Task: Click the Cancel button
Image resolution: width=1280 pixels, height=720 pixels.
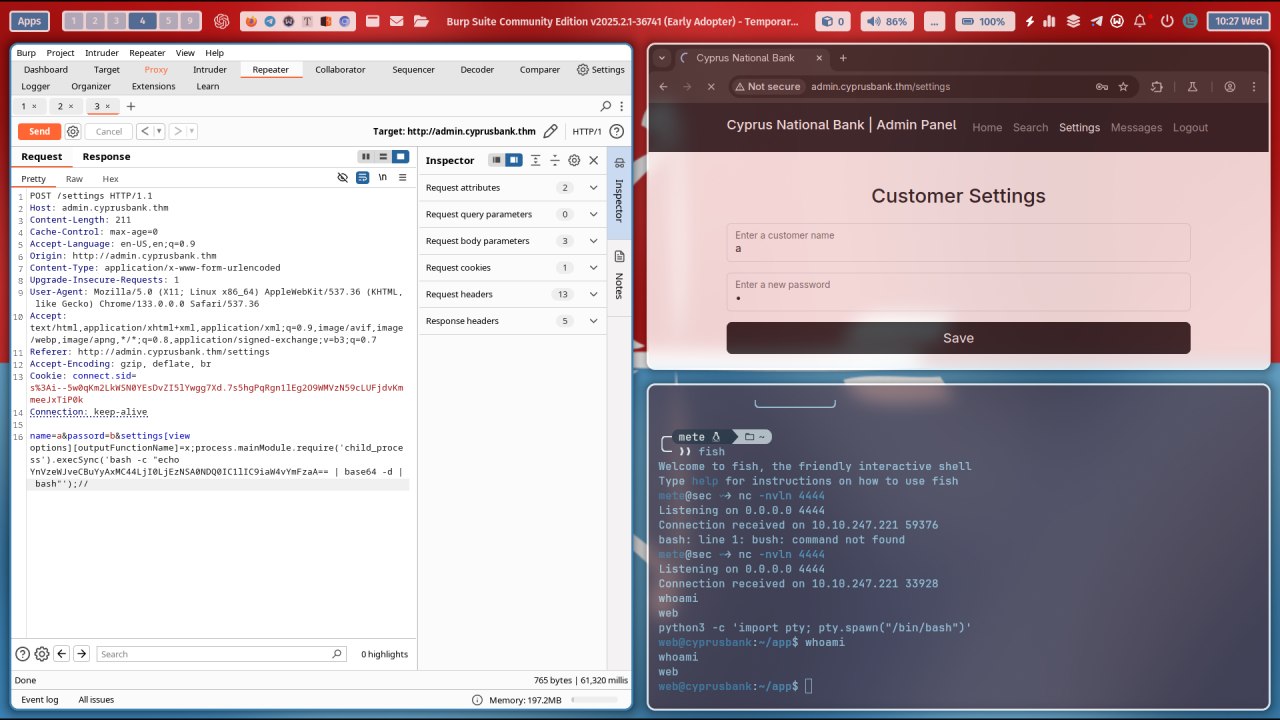Action: point(109,131)
